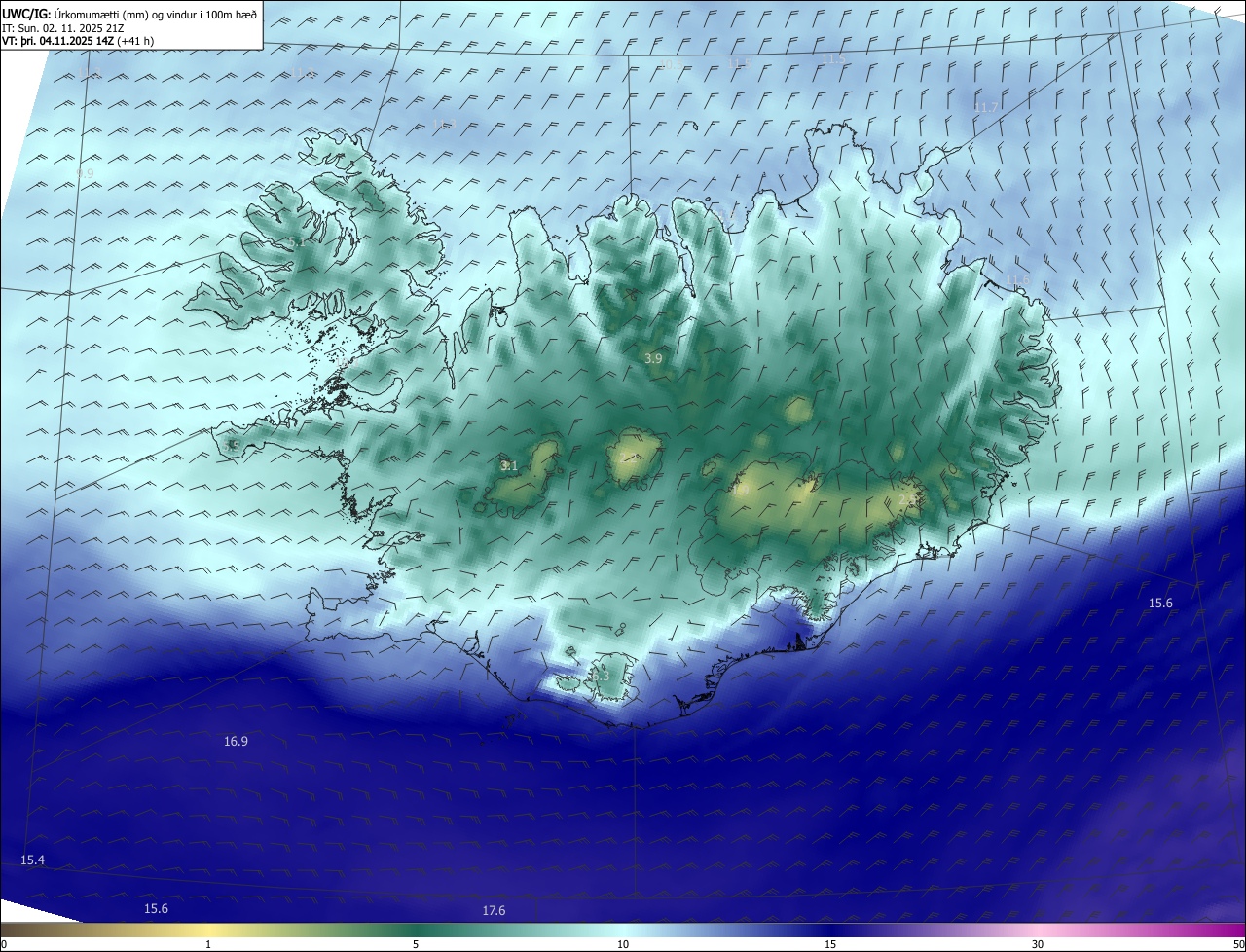Click the 0 tick on the color scale
The height and width of the screenshot is (952, 1246).
point(4,944)
